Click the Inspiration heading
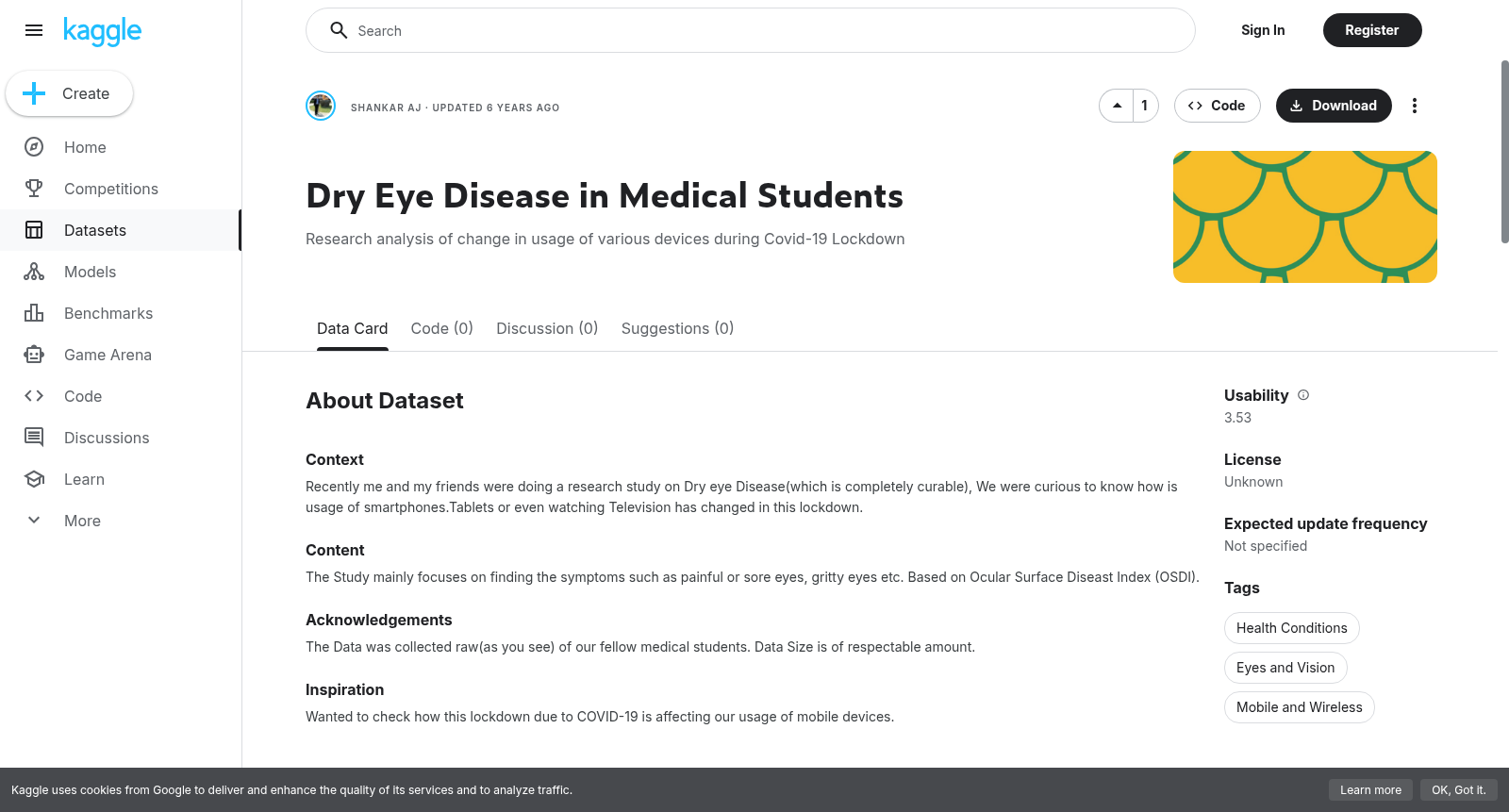 345,689
